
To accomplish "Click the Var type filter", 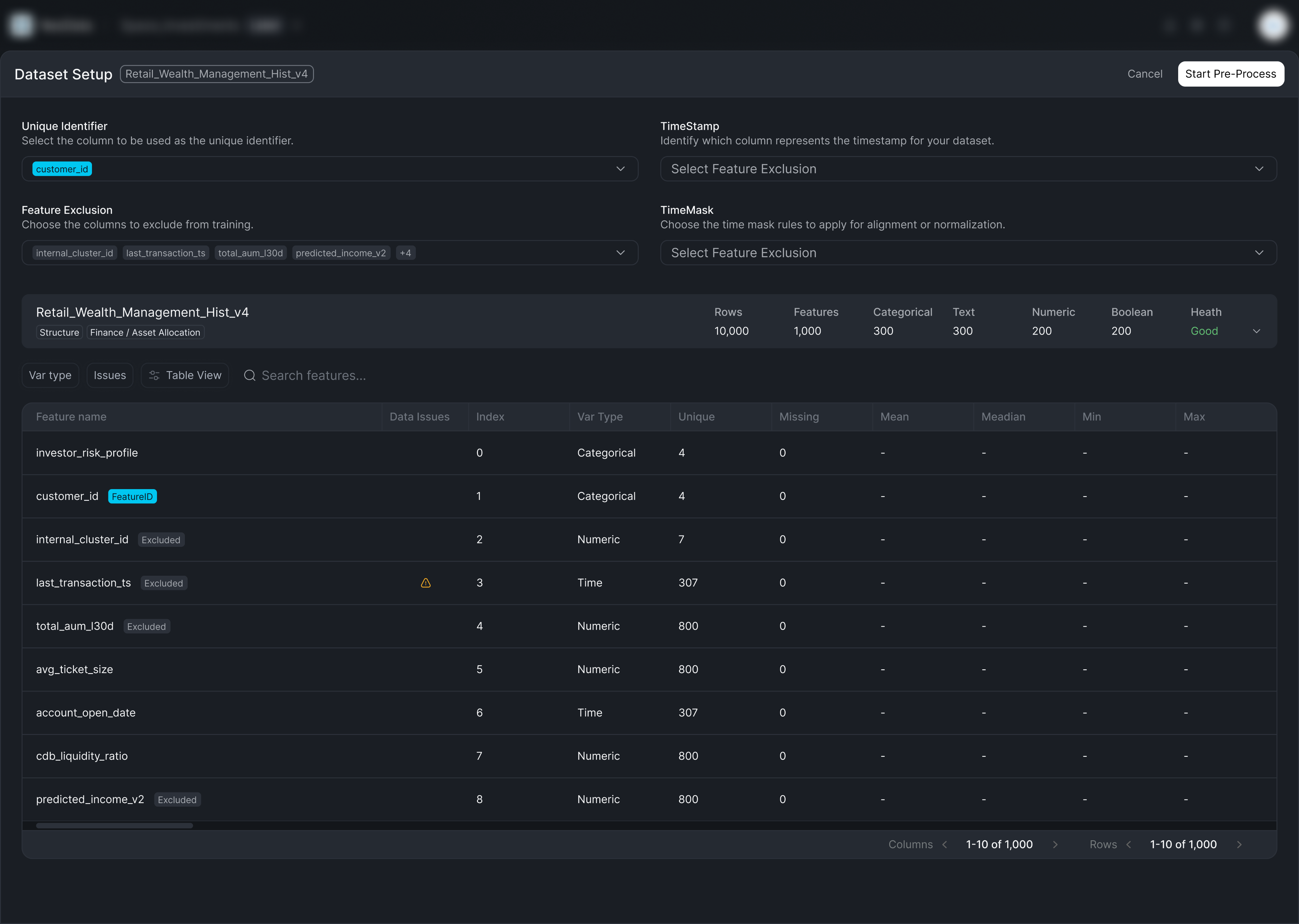I will point(50,376).
